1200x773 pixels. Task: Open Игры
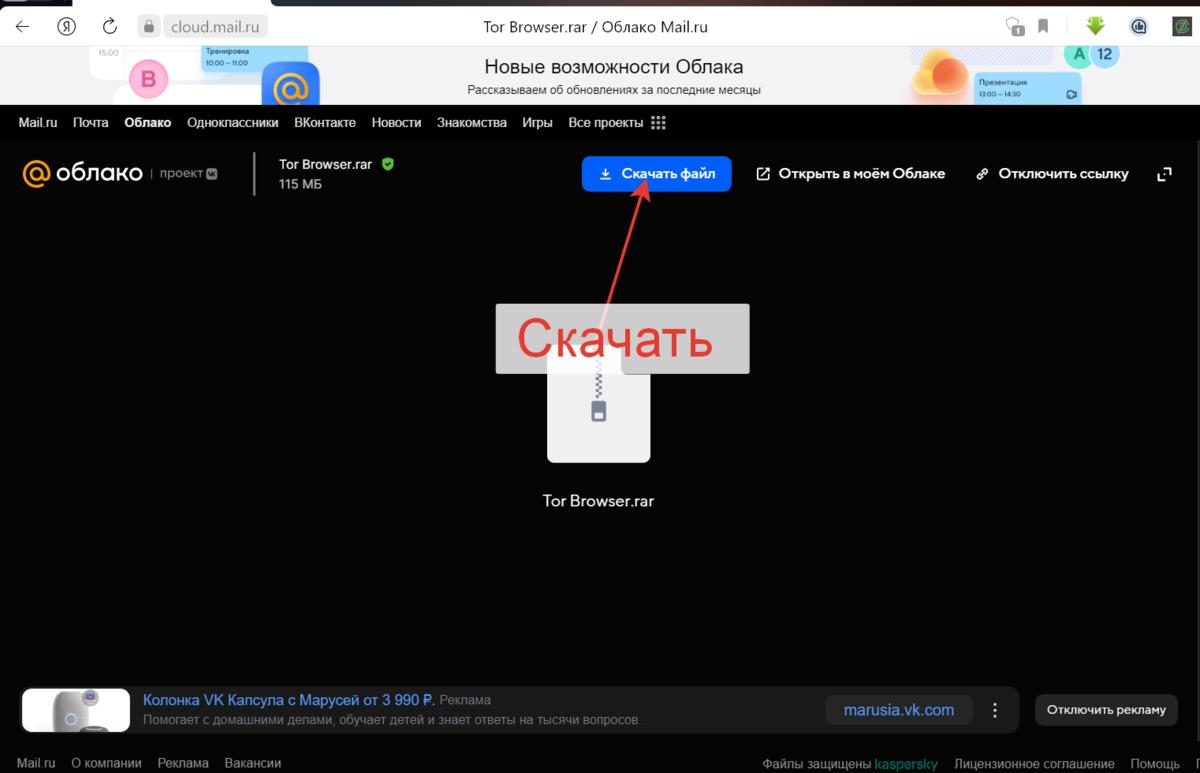tap(537, 123)
